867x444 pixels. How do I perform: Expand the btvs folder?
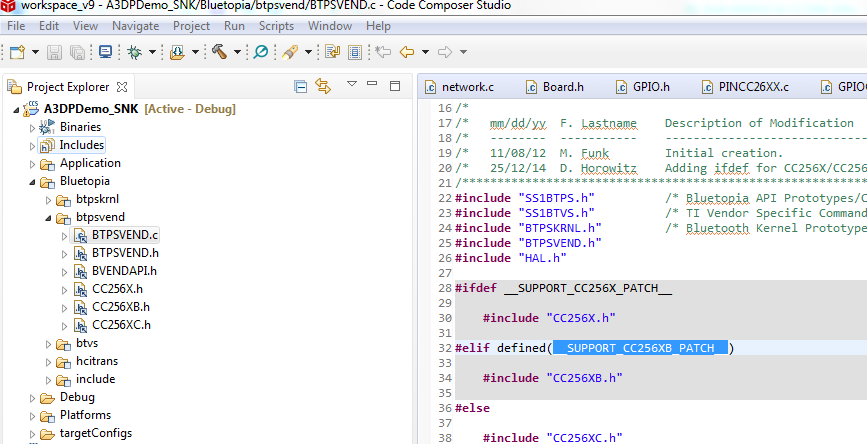click(48, 344)
